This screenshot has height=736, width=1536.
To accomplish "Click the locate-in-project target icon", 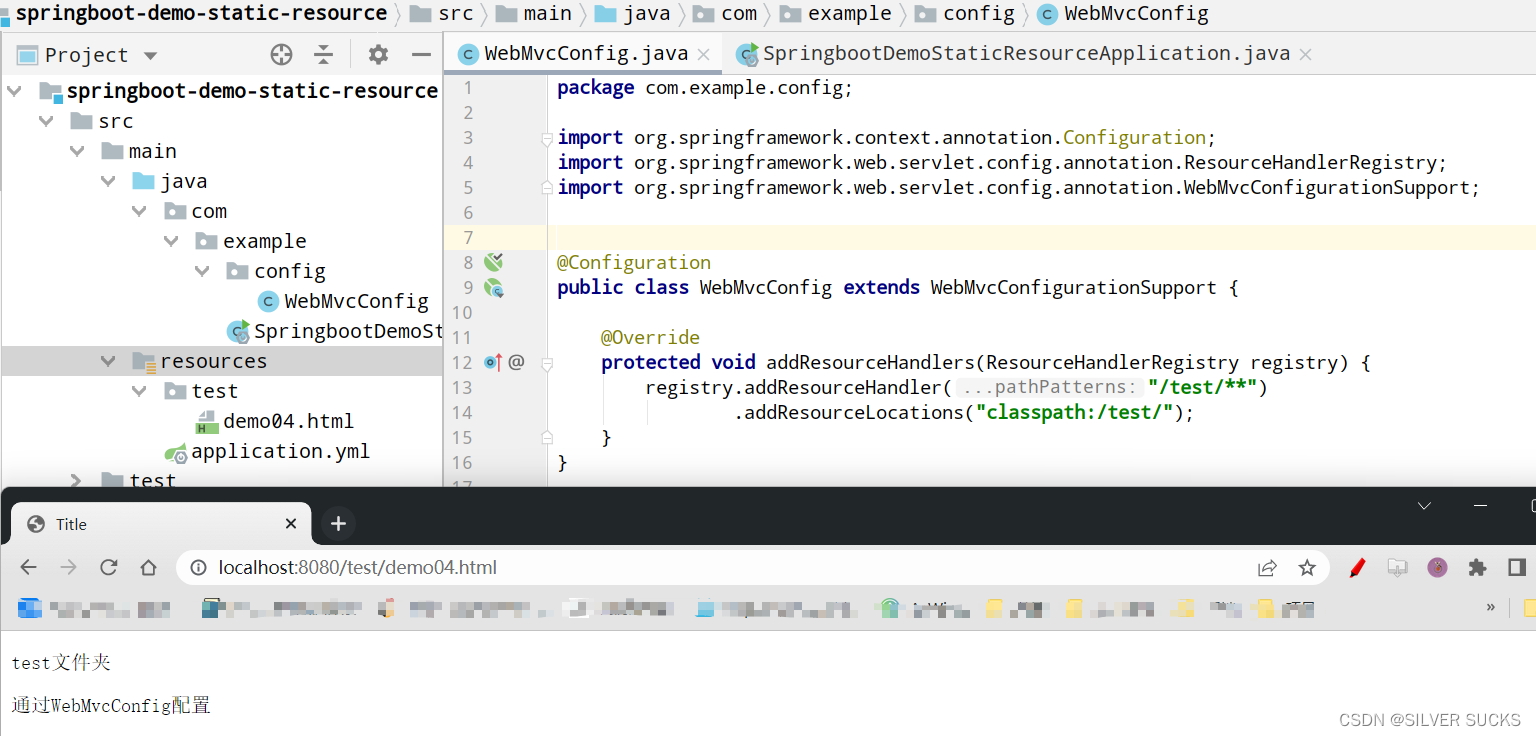I will 282,55.
